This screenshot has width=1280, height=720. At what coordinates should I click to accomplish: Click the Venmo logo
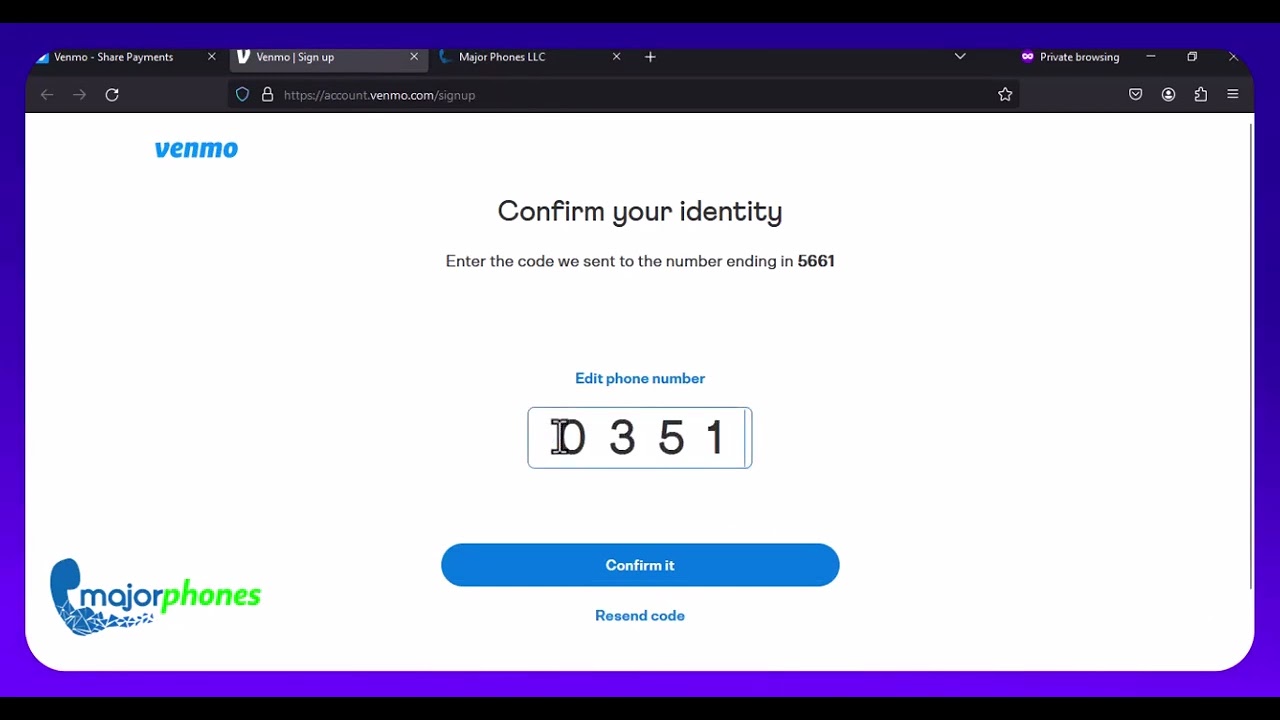pos(196,149)
